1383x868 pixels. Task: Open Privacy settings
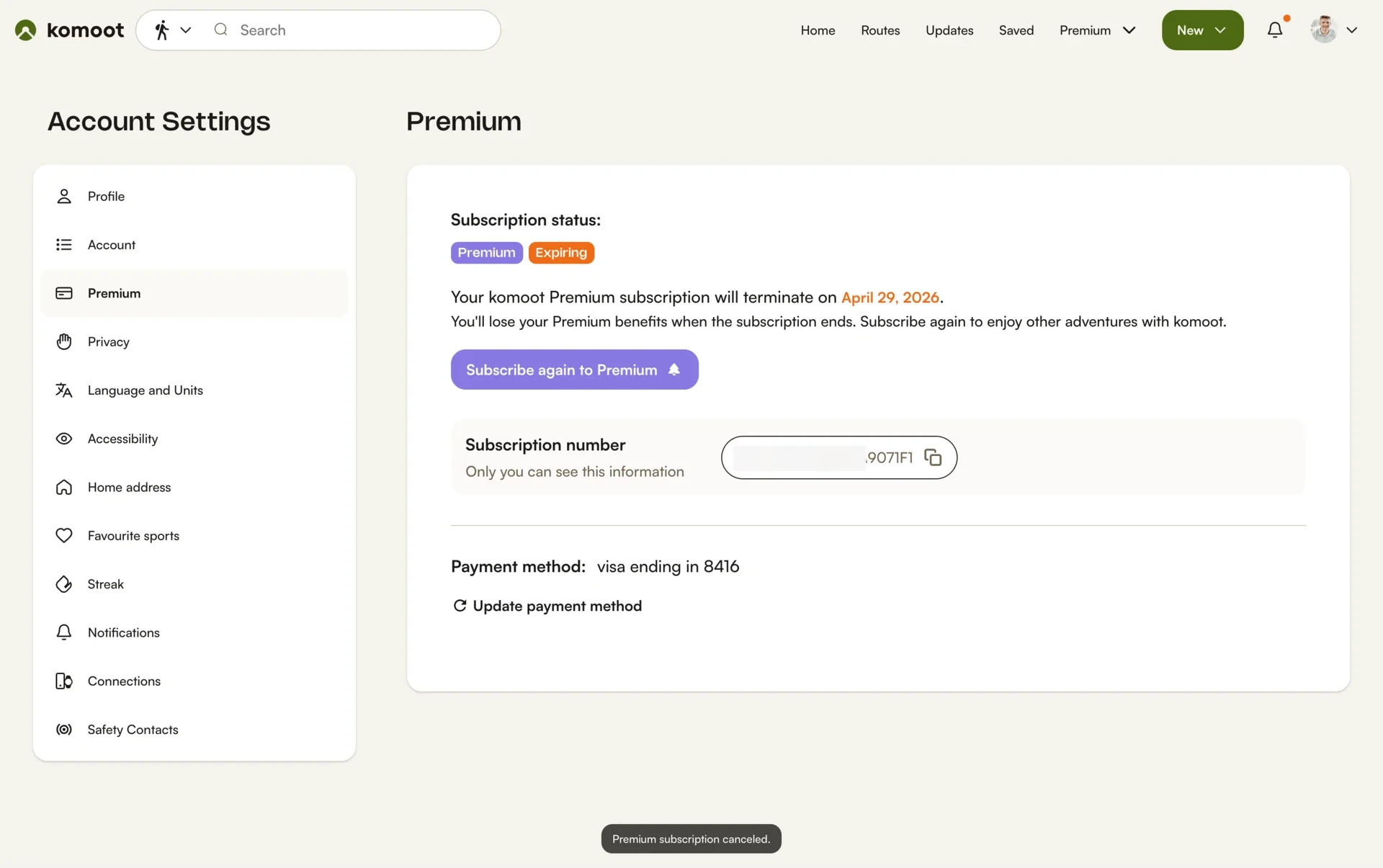pyautogui.click(x=194, y=341)
